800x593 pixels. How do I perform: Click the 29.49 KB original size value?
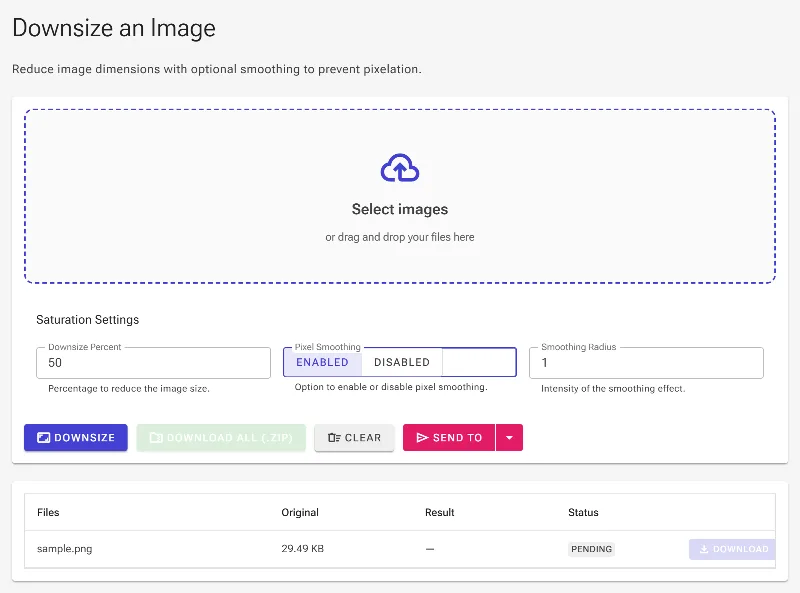(303, 549)
